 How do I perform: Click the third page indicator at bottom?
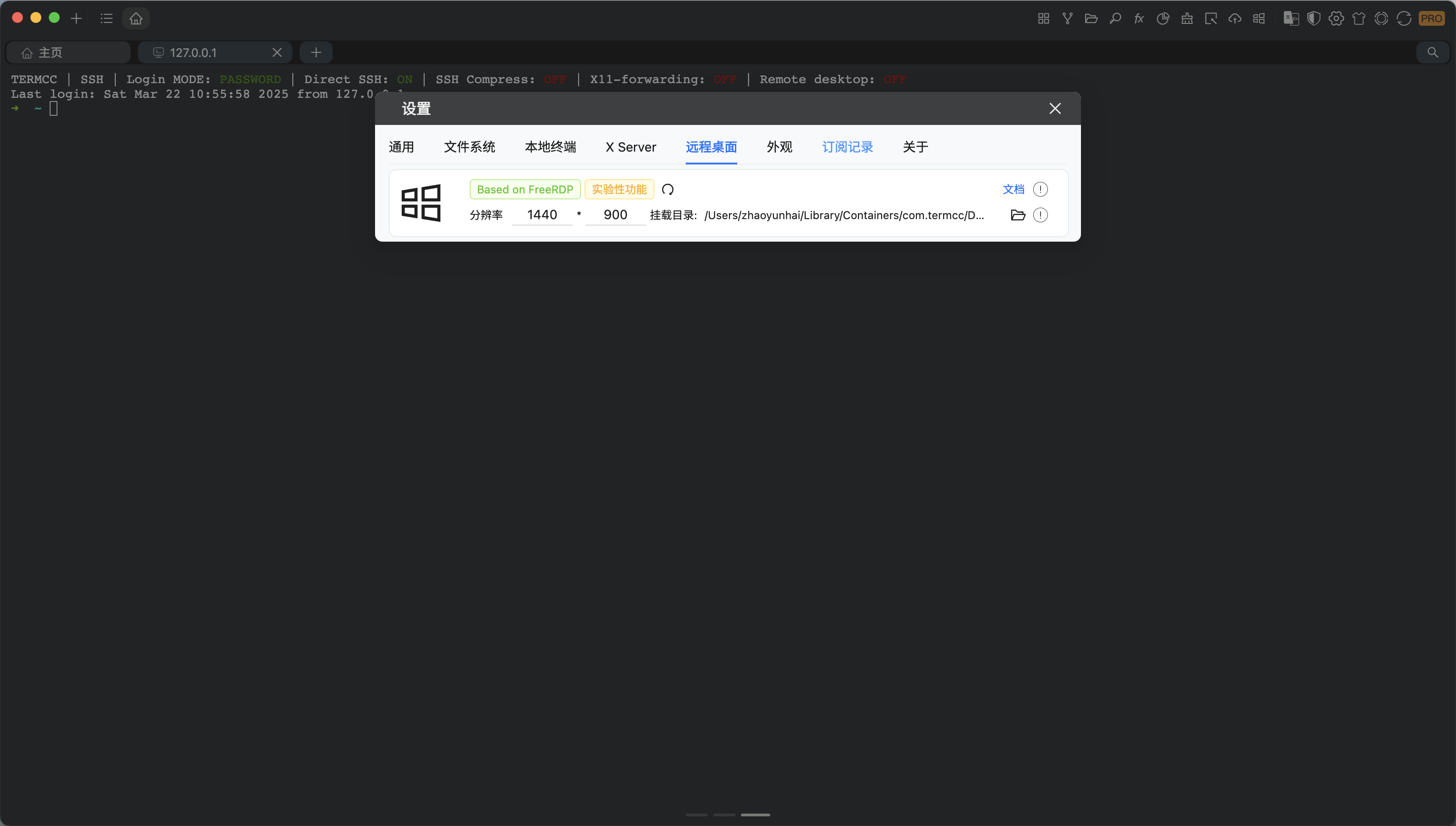[755, 815]
